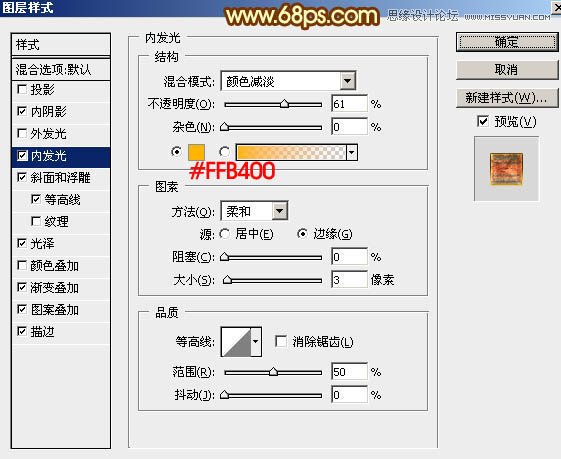Viewport: 561px width, 459px height.
Task: Enable the 投影 drop shadow checkbox
Action: click(22, 89)
